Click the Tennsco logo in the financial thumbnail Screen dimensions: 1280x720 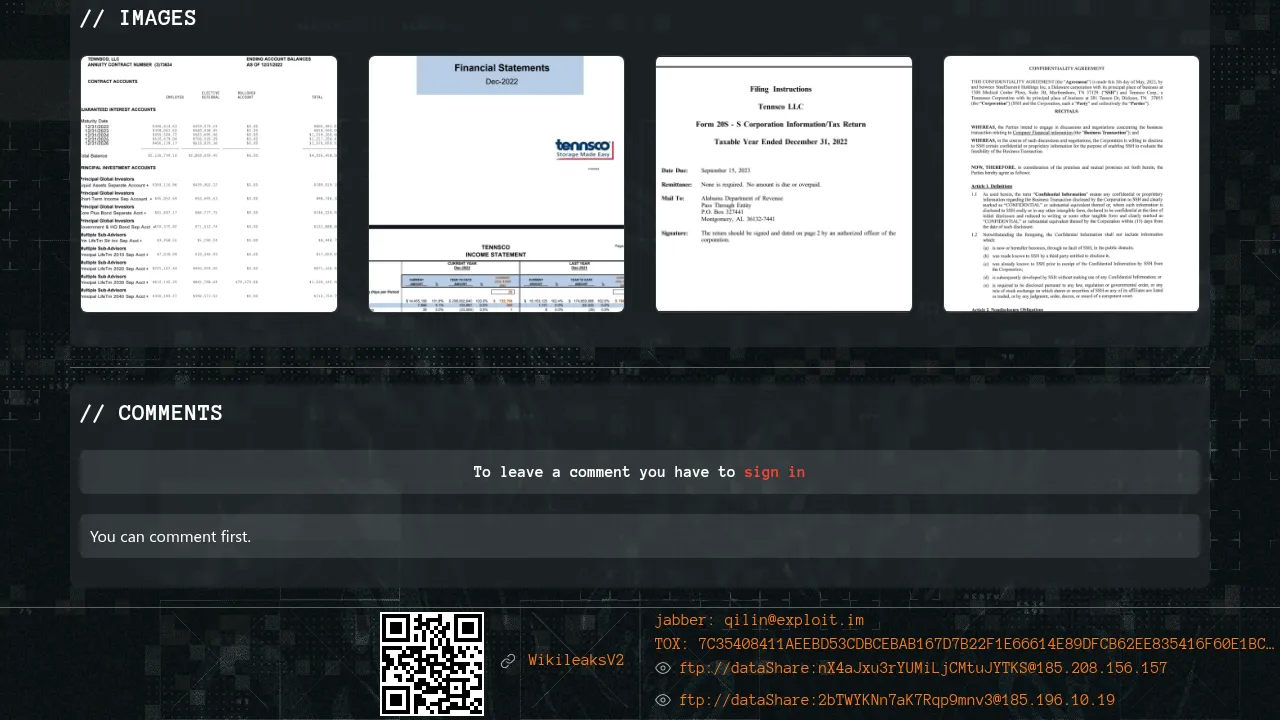pyautogui.click(x=583, y=150)
